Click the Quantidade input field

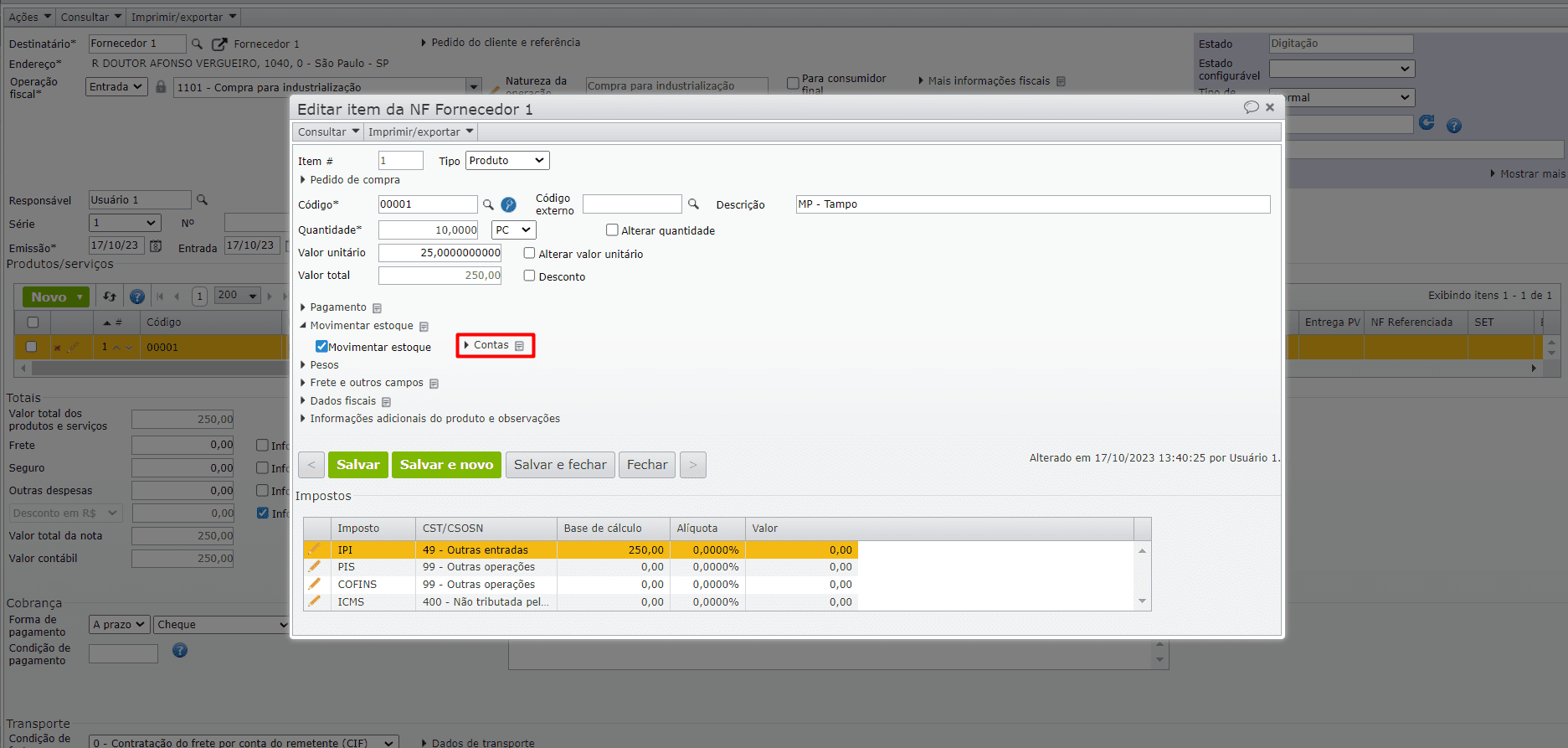(x=429, y=230)
